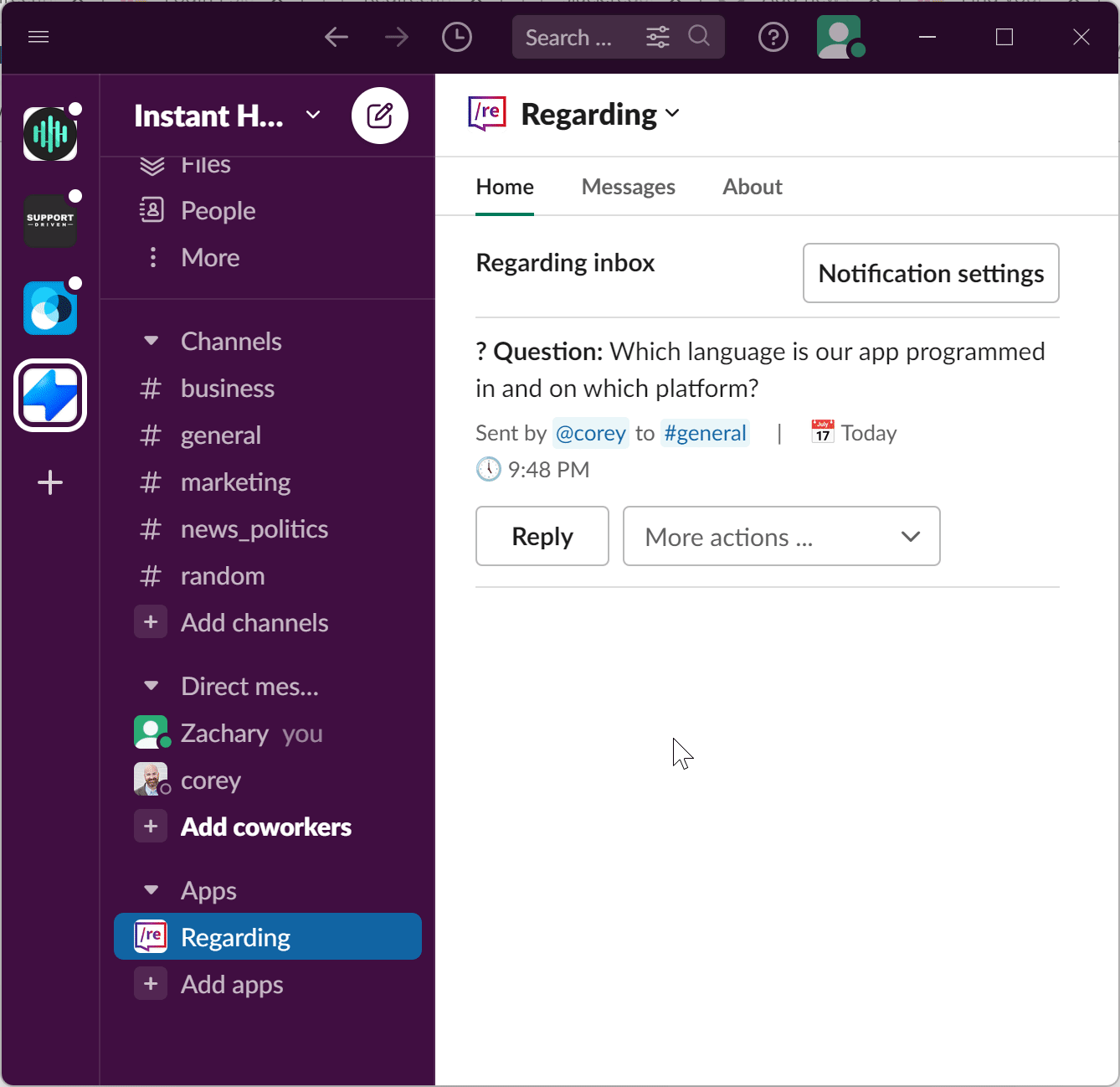Switch to Home tab
Screen dimensions: 1120x1087
coord(505,187)
